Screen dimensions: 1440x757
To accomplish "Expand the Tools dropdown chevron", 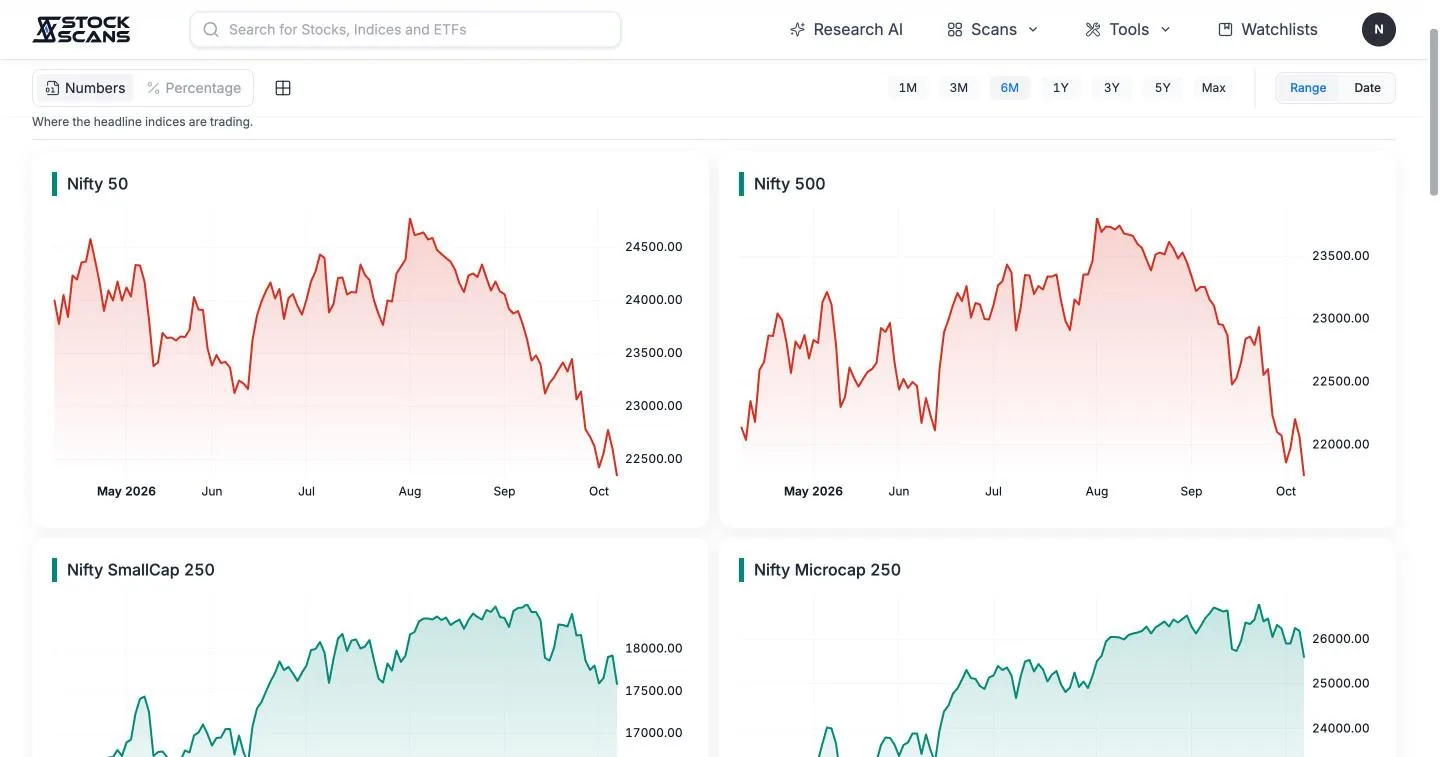I will (x=1165, y=29).
